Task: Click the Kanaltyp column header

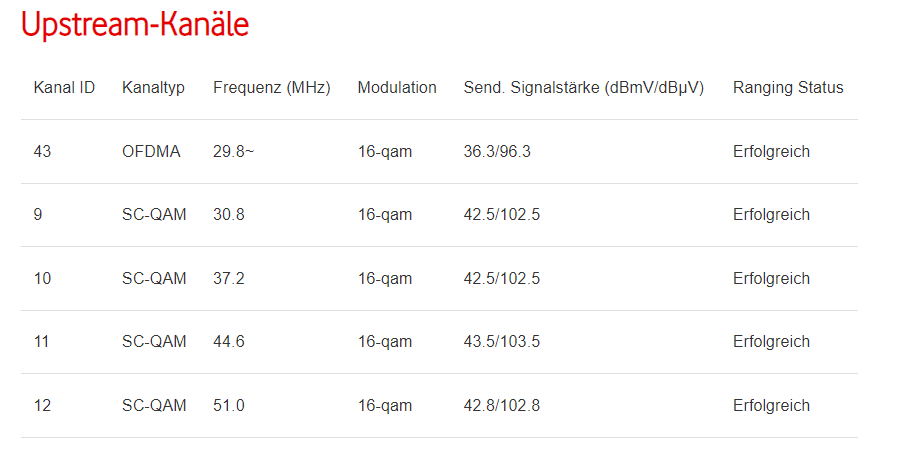Action: (153, 88)
